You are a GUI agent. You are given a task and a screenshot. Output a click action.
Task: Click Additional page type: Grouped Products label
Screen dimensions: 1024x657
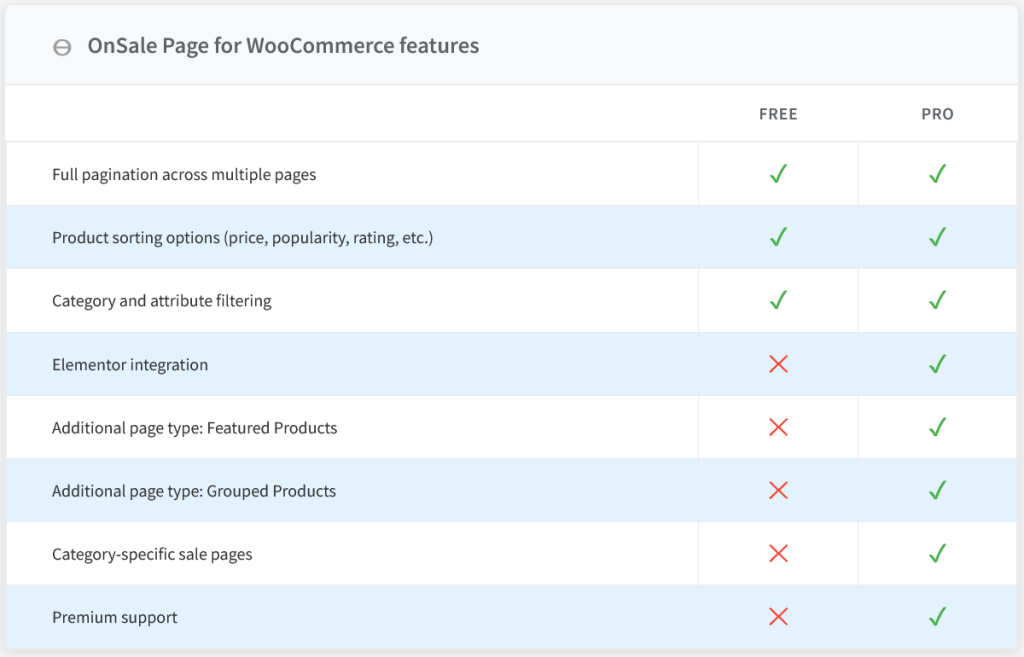coord(194,491)
